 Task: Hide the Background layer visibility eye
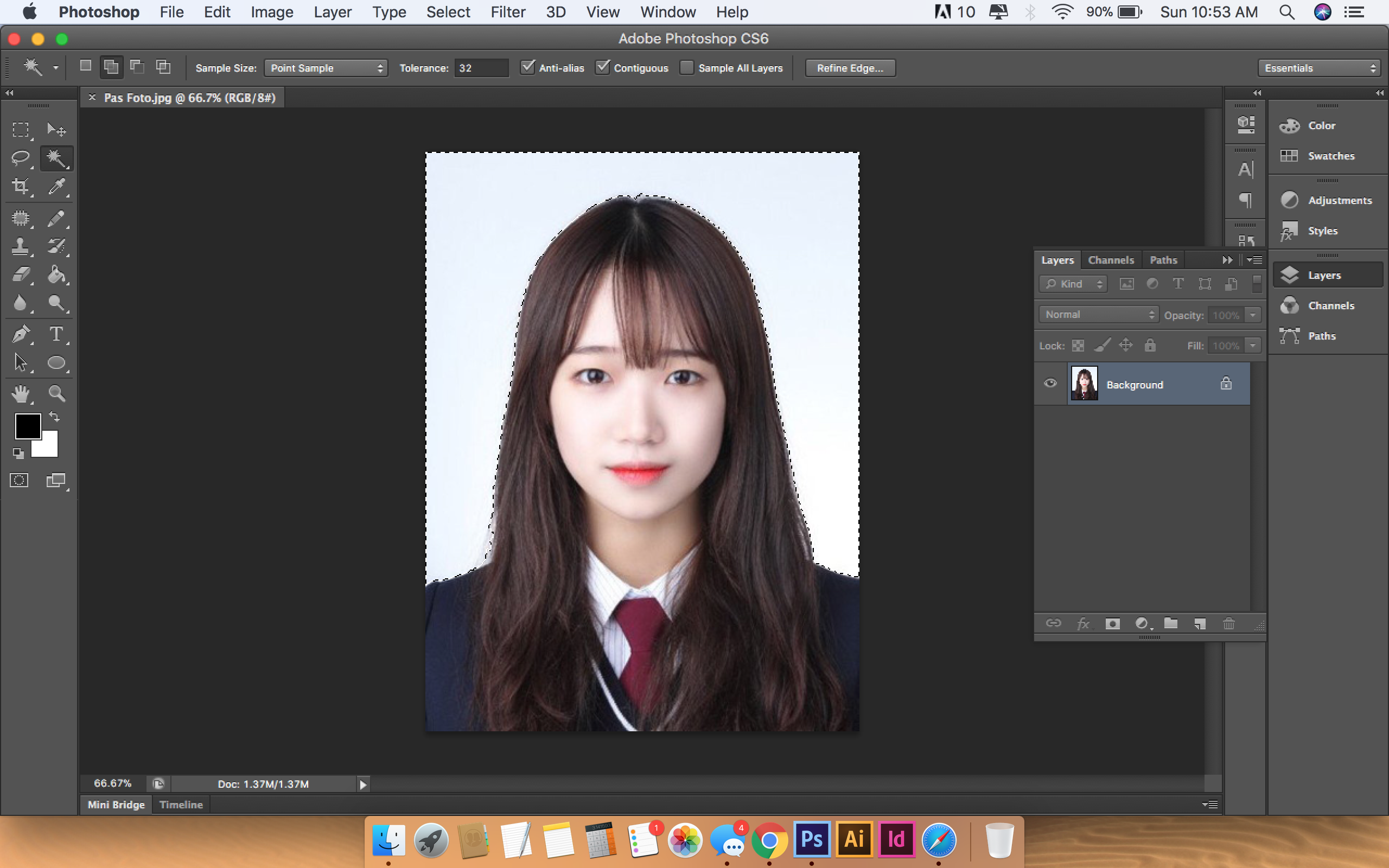(x=1050, y=384)
